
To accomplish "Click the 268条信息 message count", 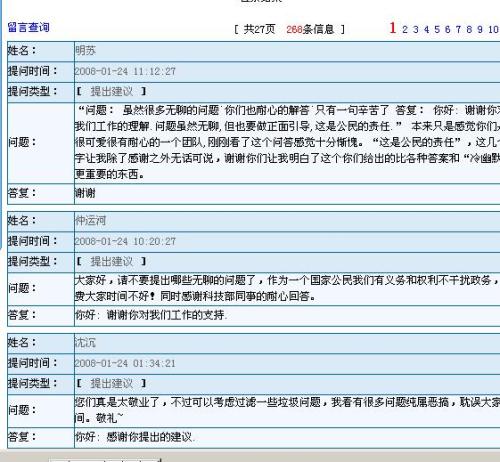I will coord(310,29).
